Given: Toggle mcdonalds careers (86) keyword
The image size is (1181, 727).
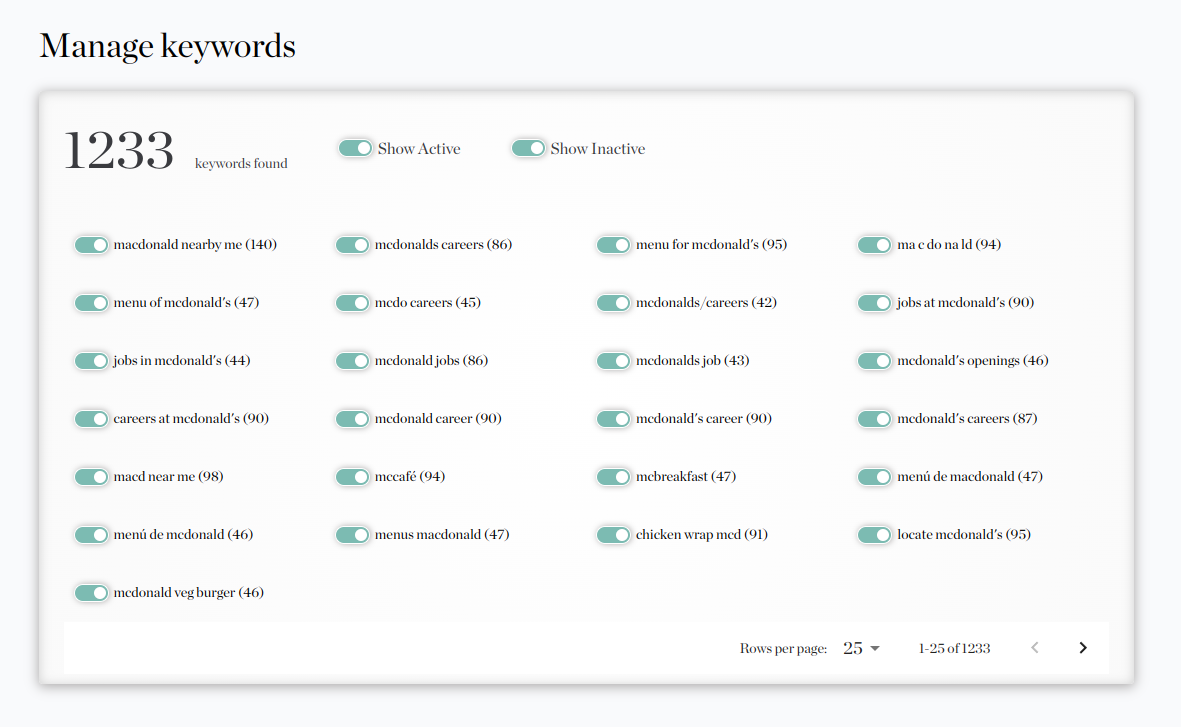Looking at the screenshot, I should [x=352, y=245].
